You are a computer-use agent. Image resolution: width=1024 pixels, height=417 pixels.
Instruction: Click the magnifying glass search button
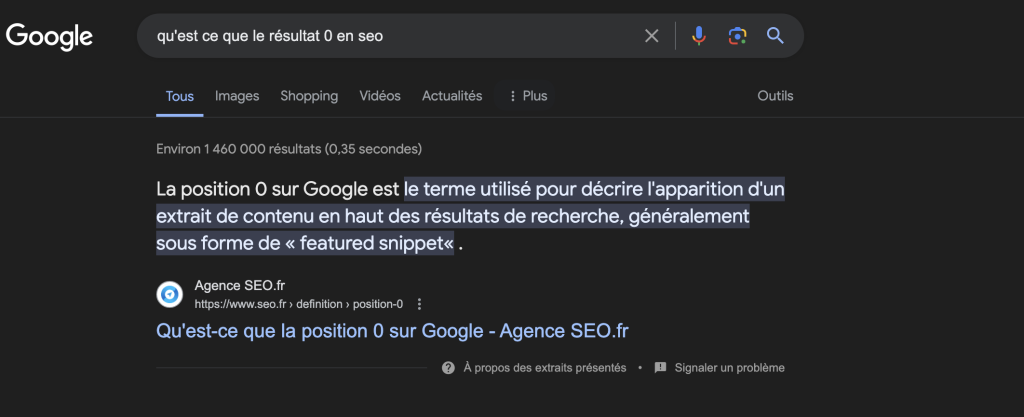click(775, 36)
